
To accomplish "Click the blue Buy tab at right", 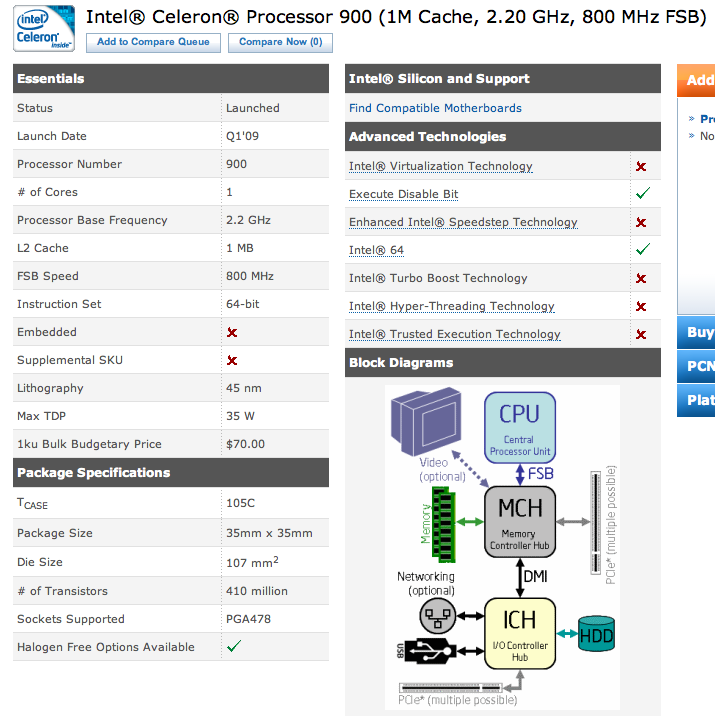I will click(696, 332).
